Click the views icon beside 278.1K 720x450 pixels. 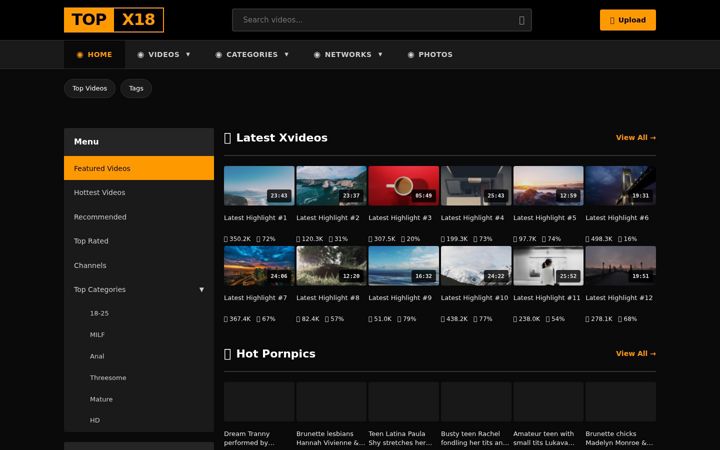click(588, 319)
